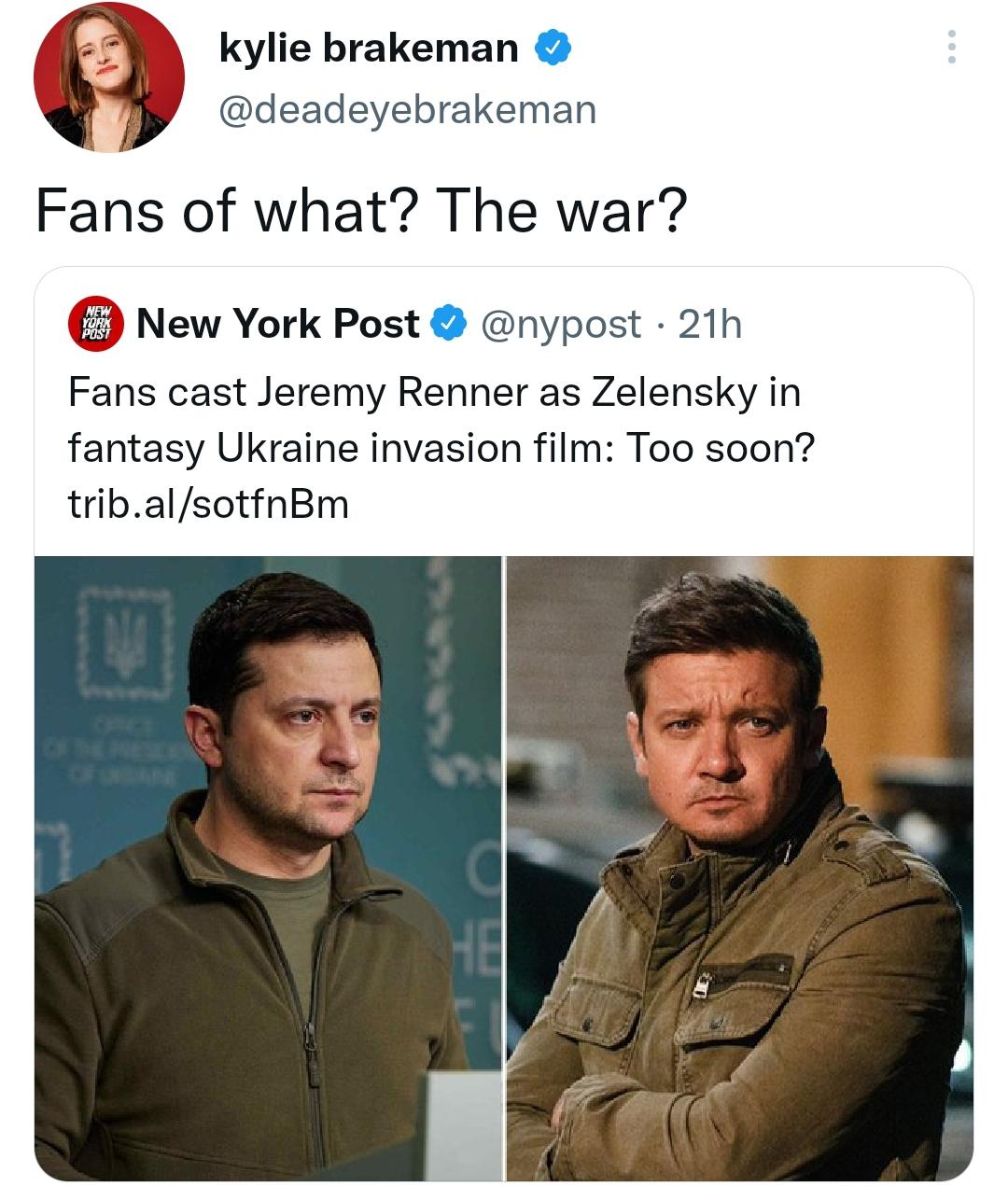Click the New York Post logo avatar
The height and width of the screenshot is (1186, 1008).
point(97,324)
